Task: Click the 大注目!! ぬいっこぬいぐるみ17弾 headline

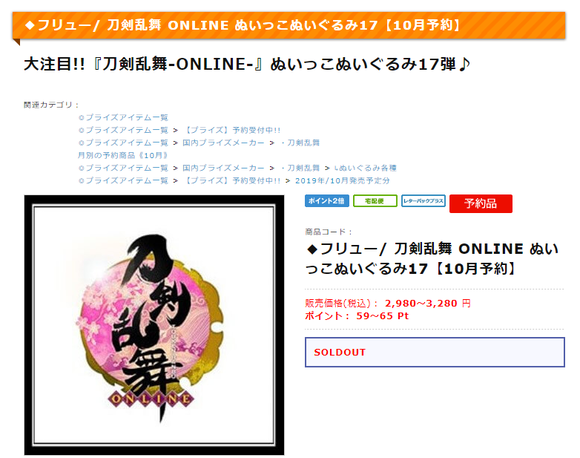Action: (247, 64)
